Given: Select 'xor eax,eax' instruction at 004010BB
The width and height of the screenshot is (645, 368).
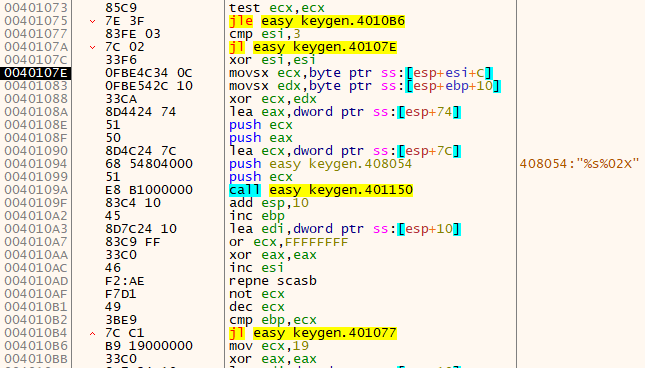Looking at the screenshot, I should [x=273, y=359].
